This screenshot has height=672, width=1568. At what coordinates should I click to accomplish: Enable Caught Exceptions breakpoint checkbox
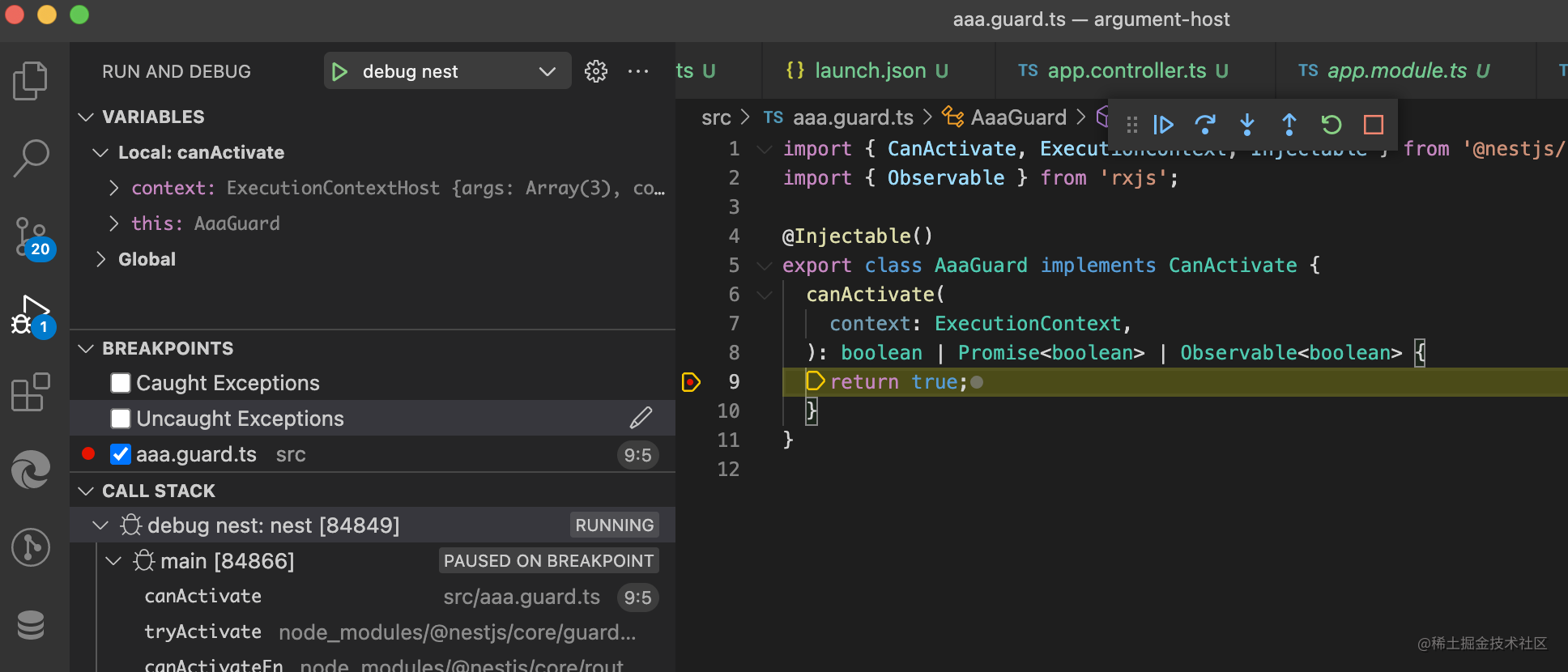tap(121, 383)
